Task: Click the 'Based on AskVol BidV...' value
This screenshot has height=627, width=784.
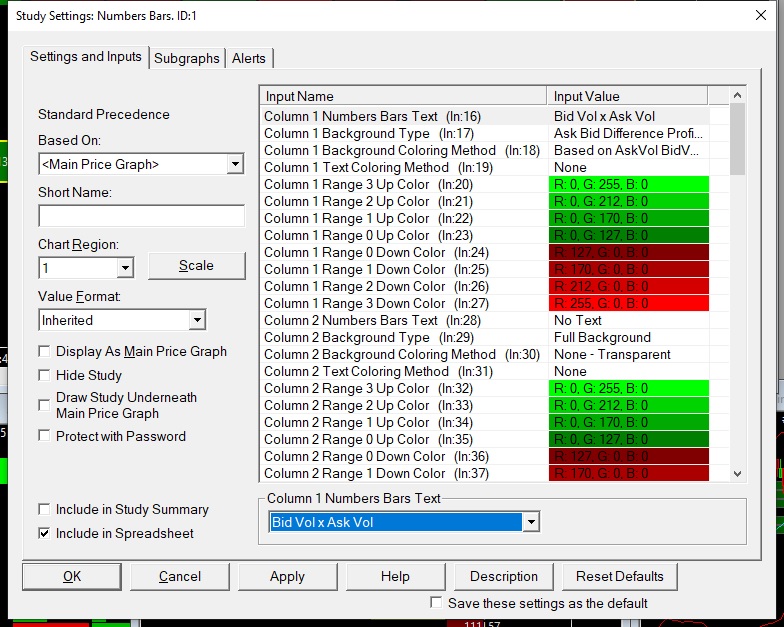Action: (626, 150)
